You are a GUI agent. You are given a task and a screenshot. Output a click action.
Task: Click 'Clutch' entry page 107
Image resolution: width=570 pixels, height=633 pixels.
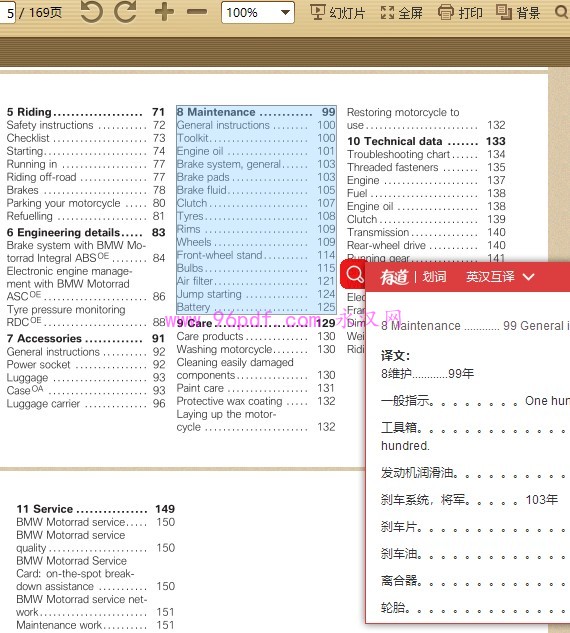point(256,203)
